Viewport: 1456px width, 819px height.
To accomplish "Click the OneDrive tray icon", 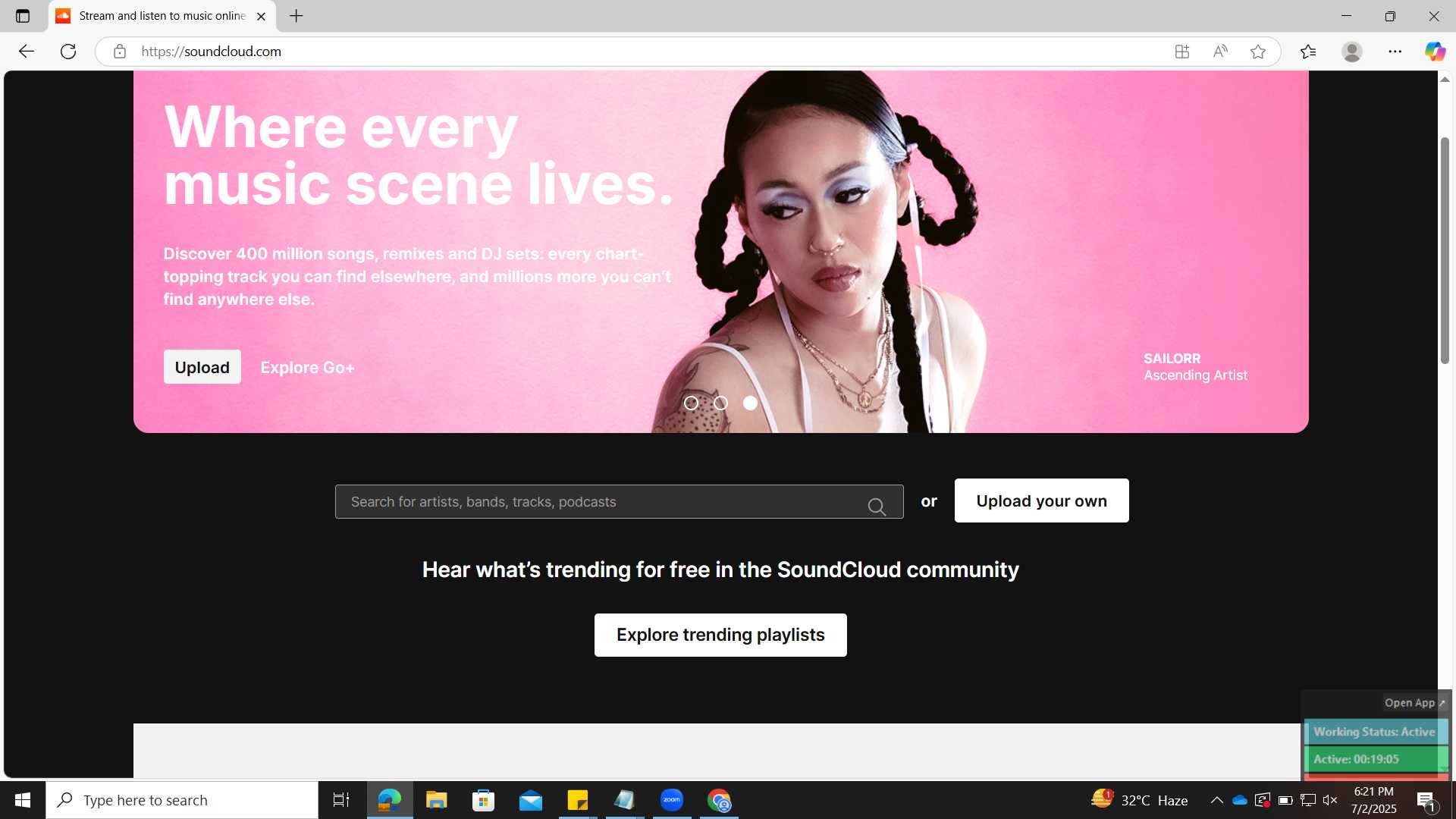I will [1240, 800].
